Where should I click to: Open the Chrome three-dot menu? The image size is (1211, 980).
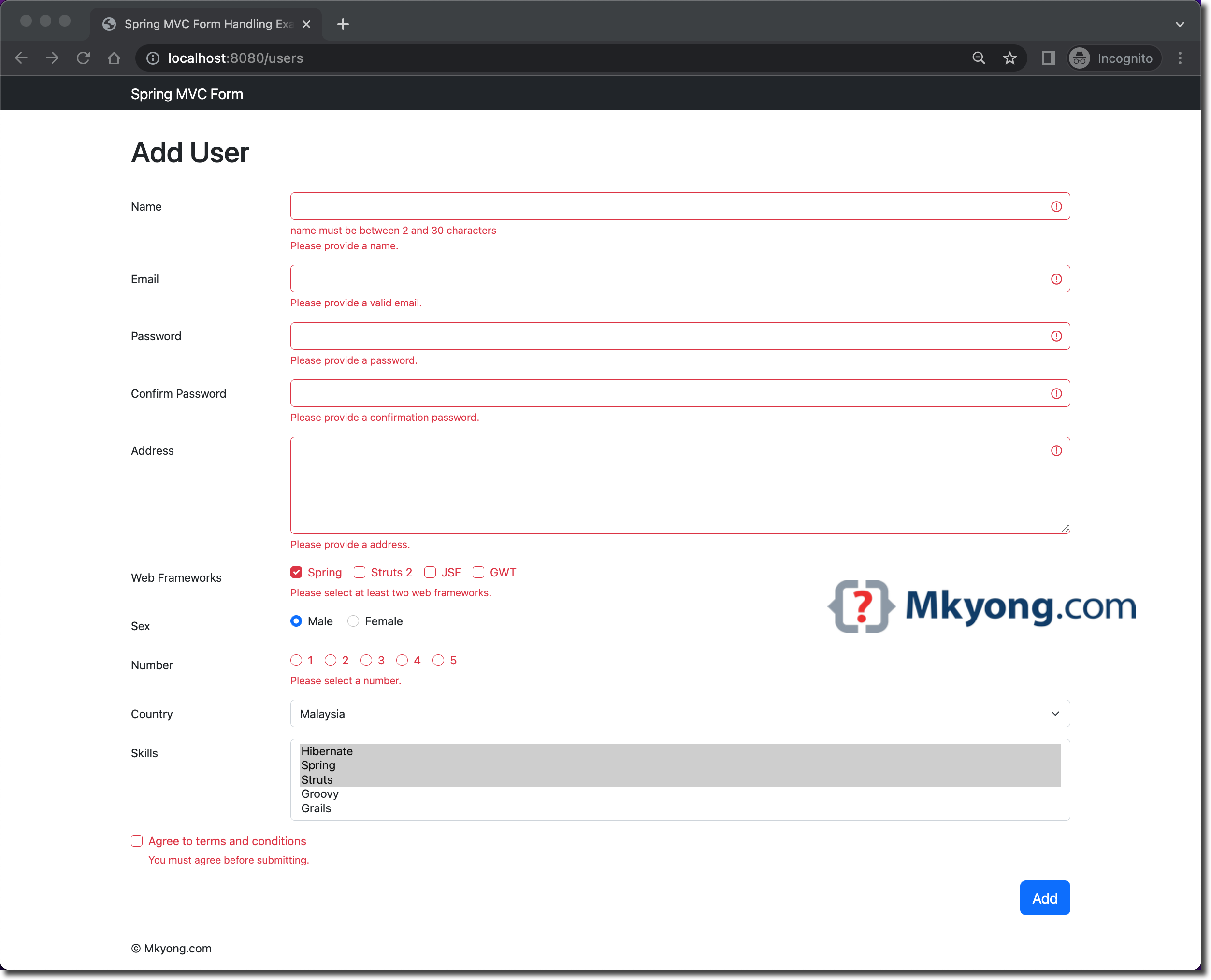click(x=1180, y=58)
